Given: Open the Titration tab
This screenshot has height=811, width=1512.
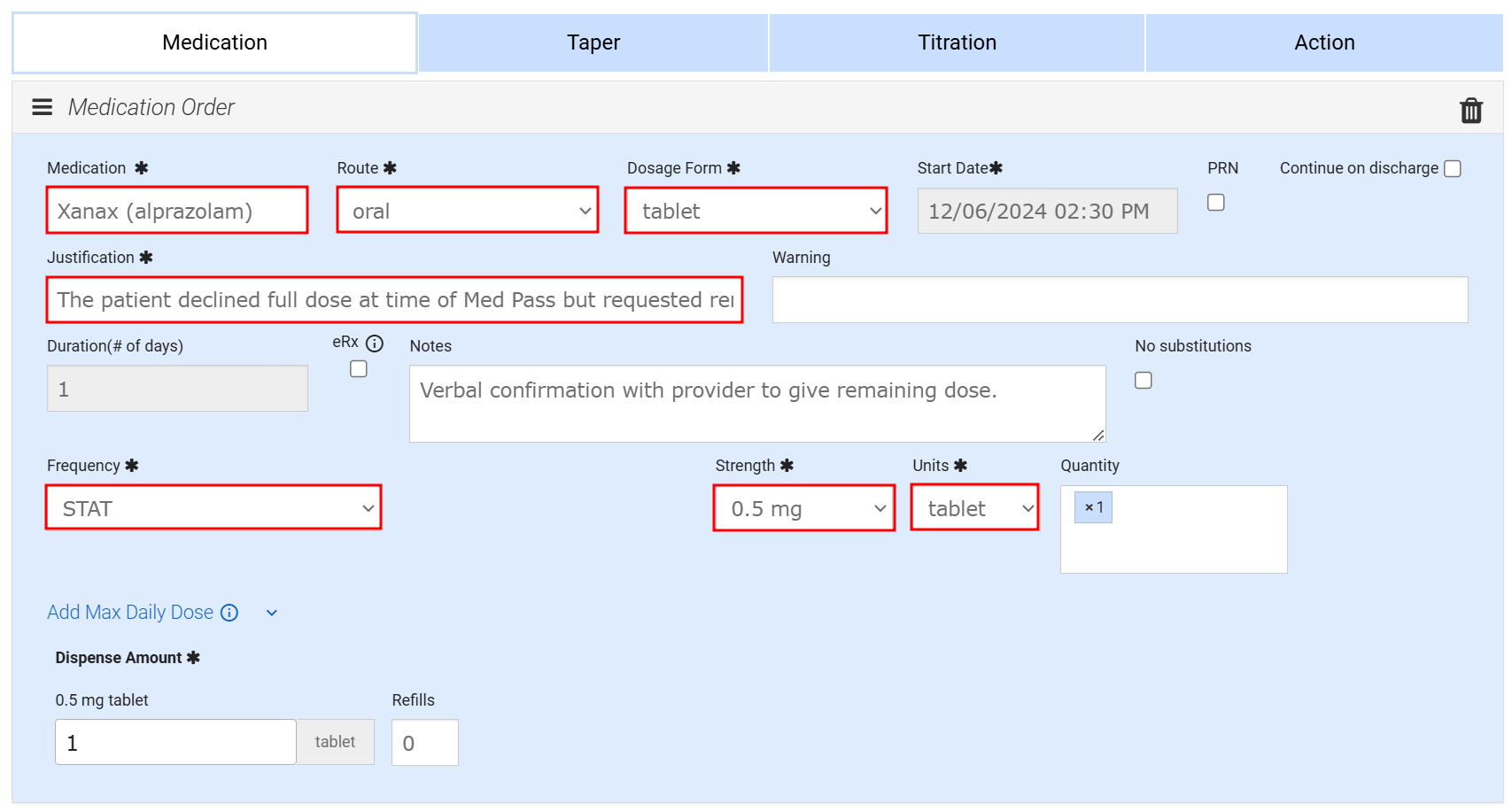Looking at the screenshot, I should pyautogui.click(x=957, y=42).
